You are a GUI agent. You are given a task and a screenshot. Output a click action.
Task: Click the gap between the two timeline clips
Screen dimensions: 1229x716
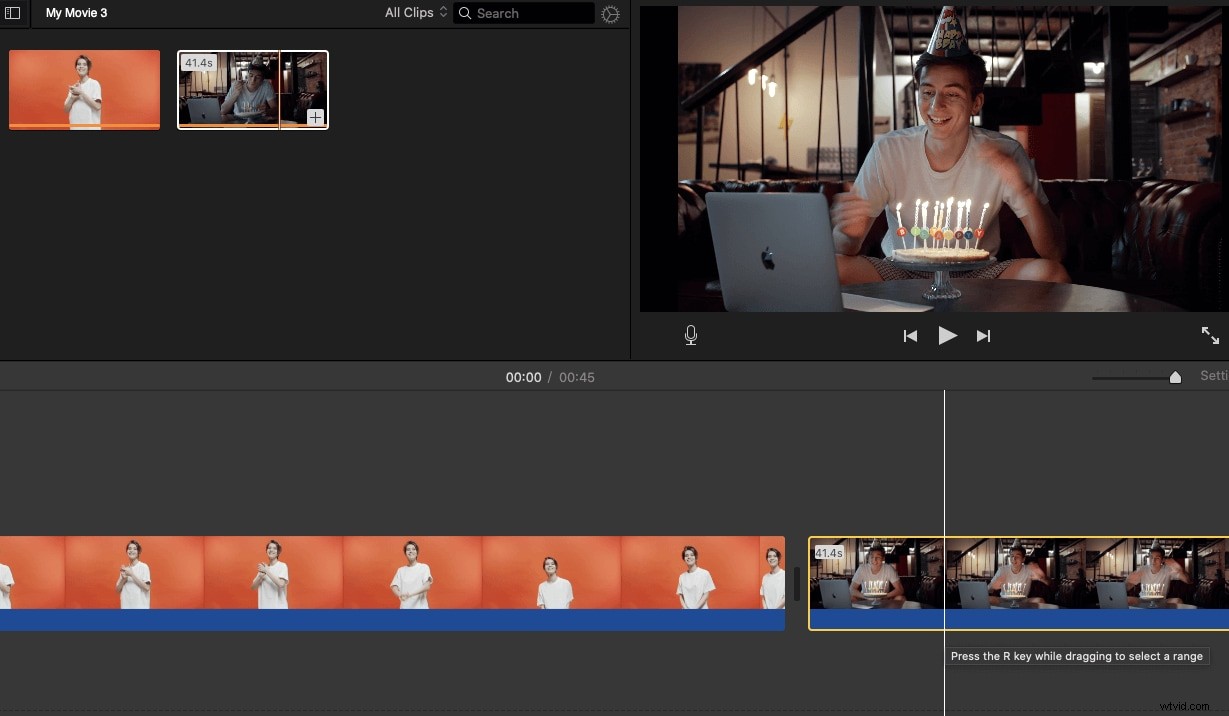pos(797,585)
